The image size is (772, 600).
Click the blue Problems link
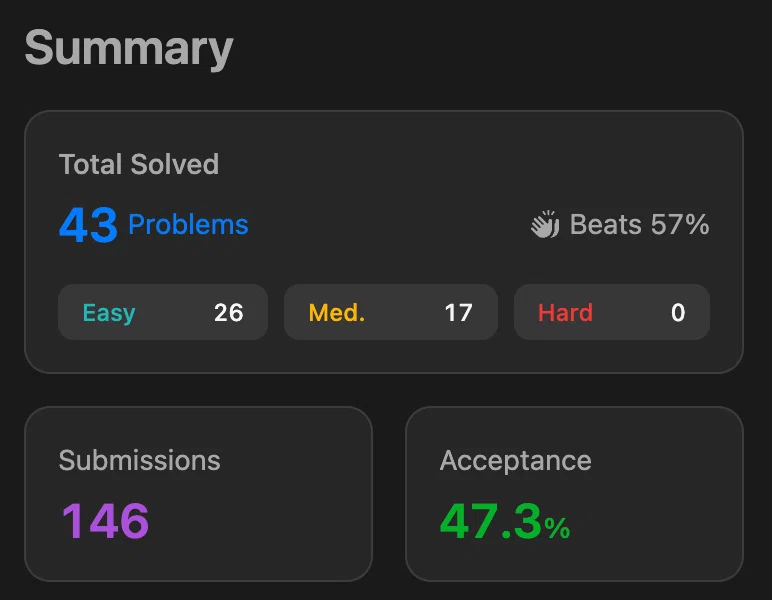188,225
